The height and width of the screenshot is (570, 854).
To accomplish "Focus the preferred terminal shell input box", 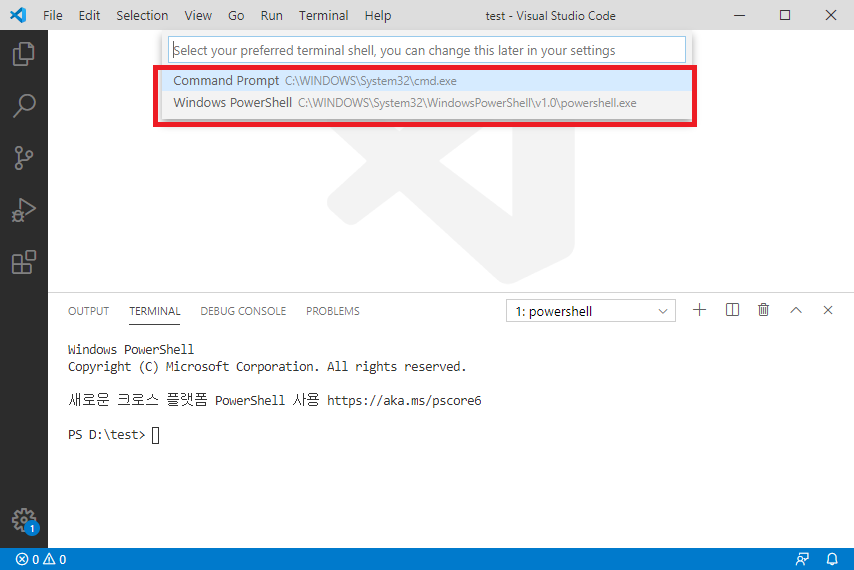I will (426, 50).
